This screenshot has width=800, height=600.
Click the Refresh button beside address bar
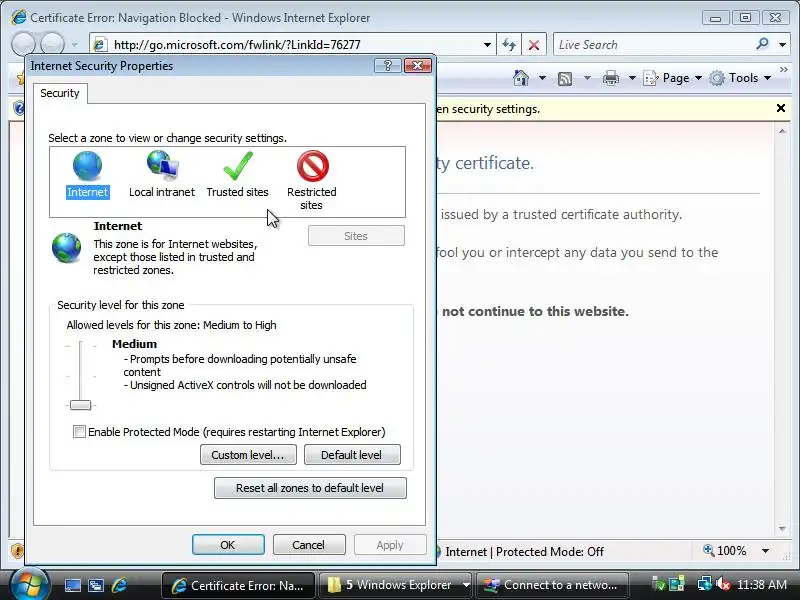509,45
